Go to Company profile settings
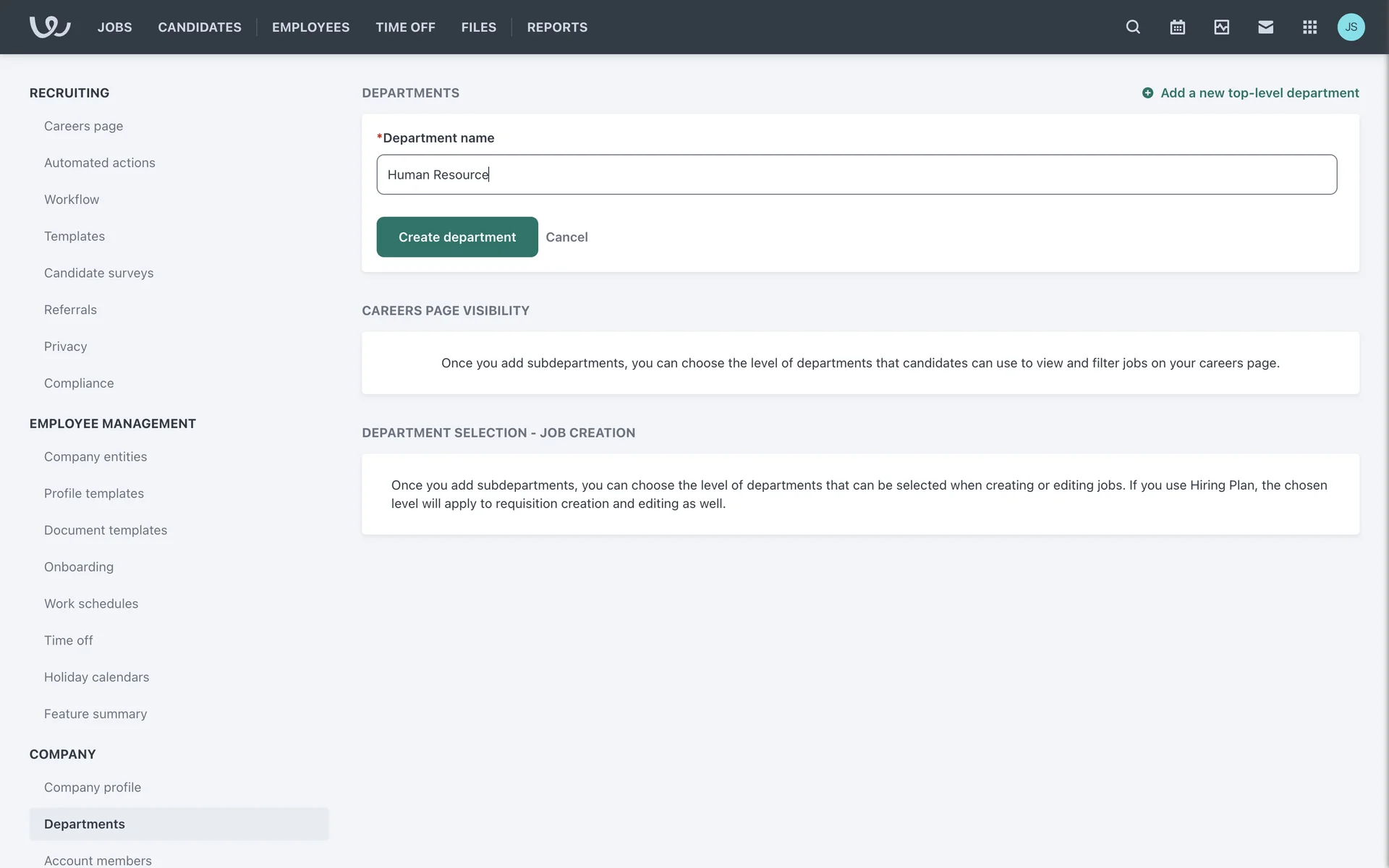Viewport: 1389px width, 868px height. tap(93, 787)
